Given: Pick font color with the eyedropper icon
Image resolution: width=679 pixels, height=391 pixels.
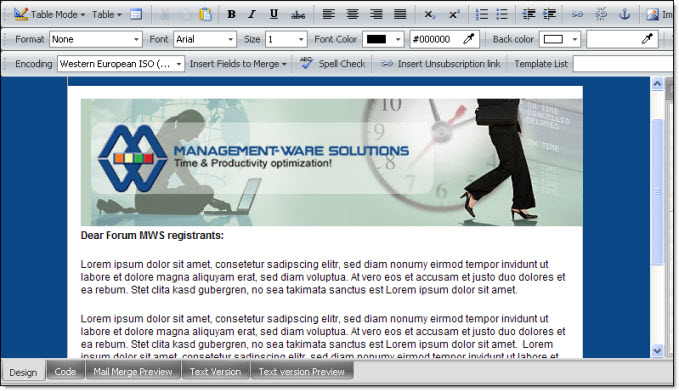Looking at the screenshot, I should tap(469, 39).
